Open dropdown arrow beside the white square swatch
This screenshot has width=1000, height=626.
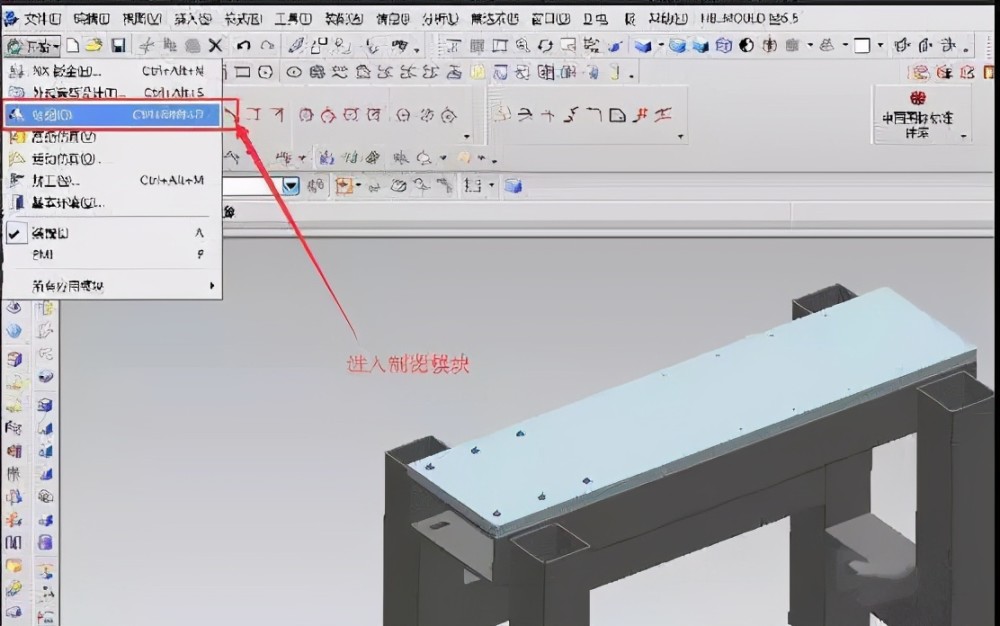(x=880, y=46)
